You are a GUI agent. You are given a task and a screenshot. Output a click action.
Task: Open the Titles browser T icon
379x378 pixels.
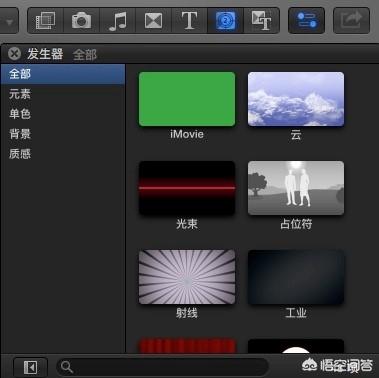(189, 21)
